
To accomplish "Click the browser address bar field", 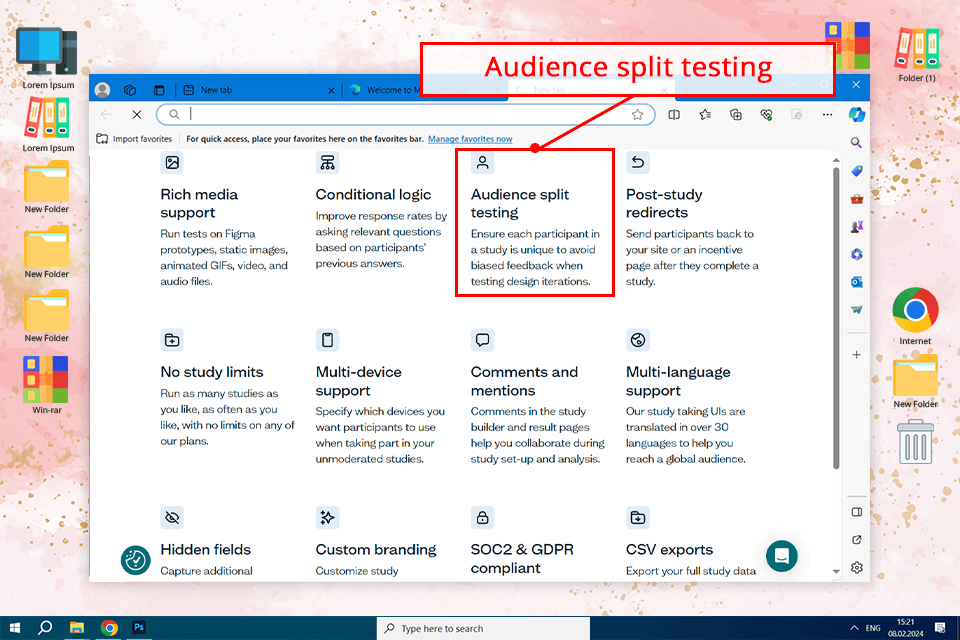I will point(400,115).
